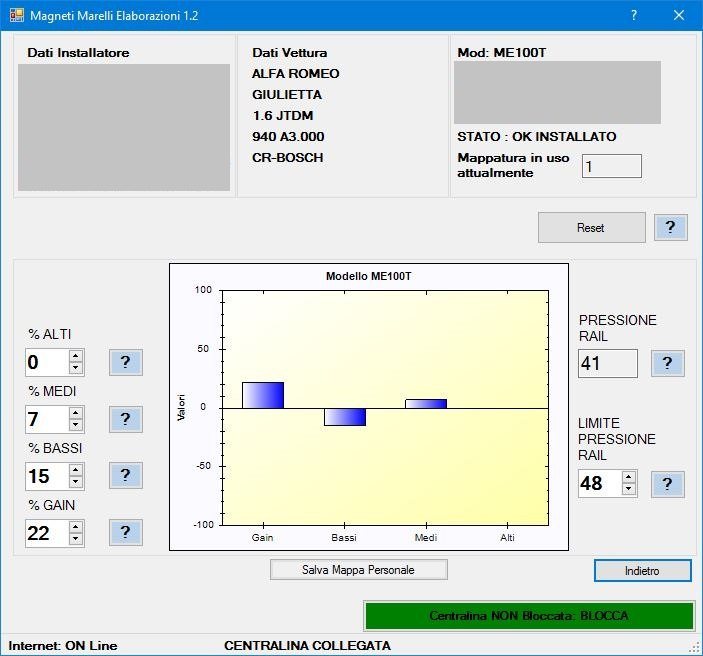This screenshot has width=703, height=656.
Task: Increase the % ALTI value
Action: coord(76,356)
